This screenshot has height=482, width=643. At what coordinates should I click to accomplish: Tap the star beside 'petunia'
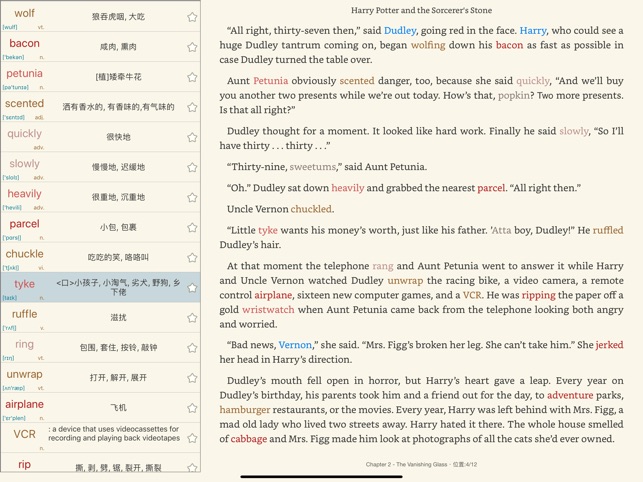click(x=192, y=77)
